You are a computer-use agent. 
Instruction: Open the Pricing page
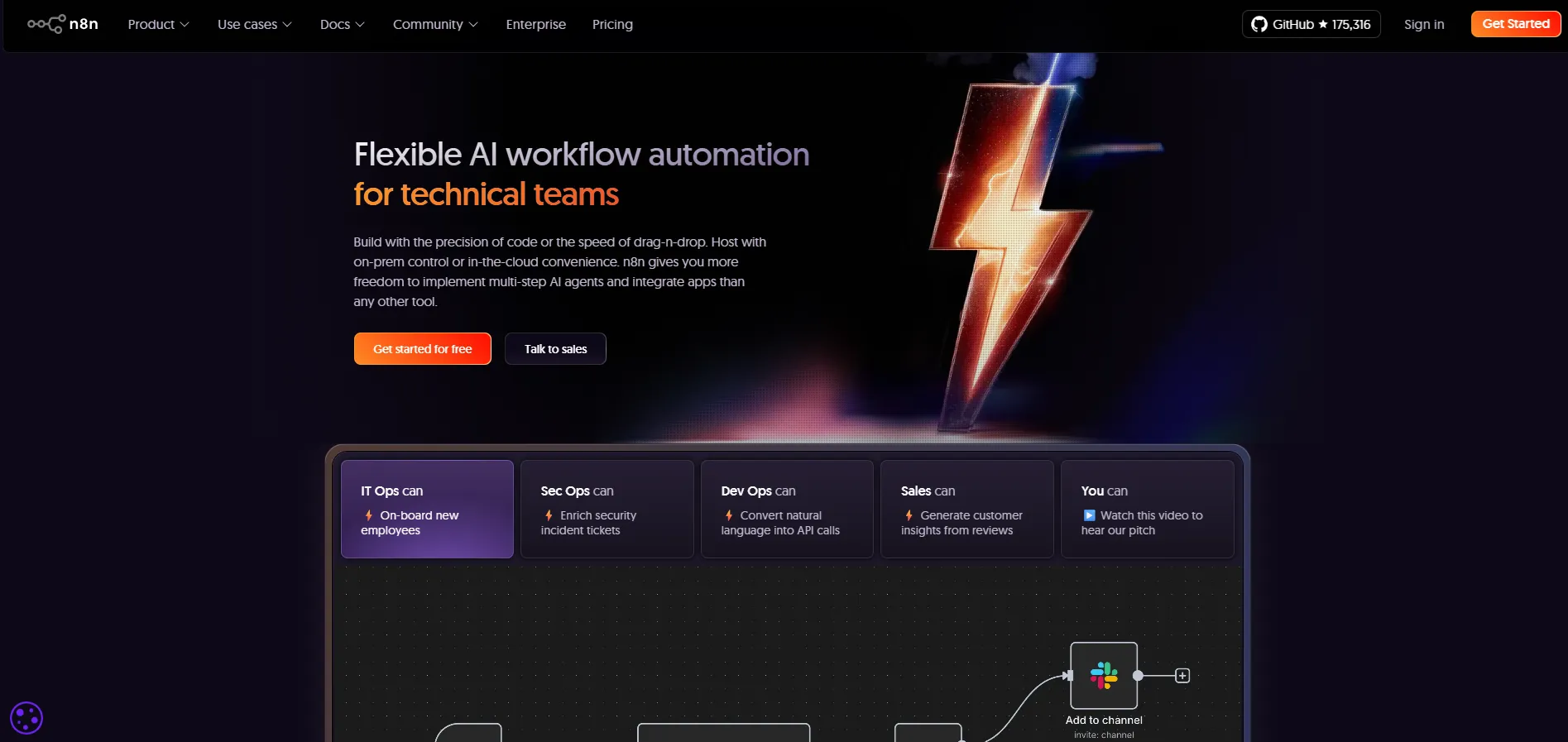[612, 25]
